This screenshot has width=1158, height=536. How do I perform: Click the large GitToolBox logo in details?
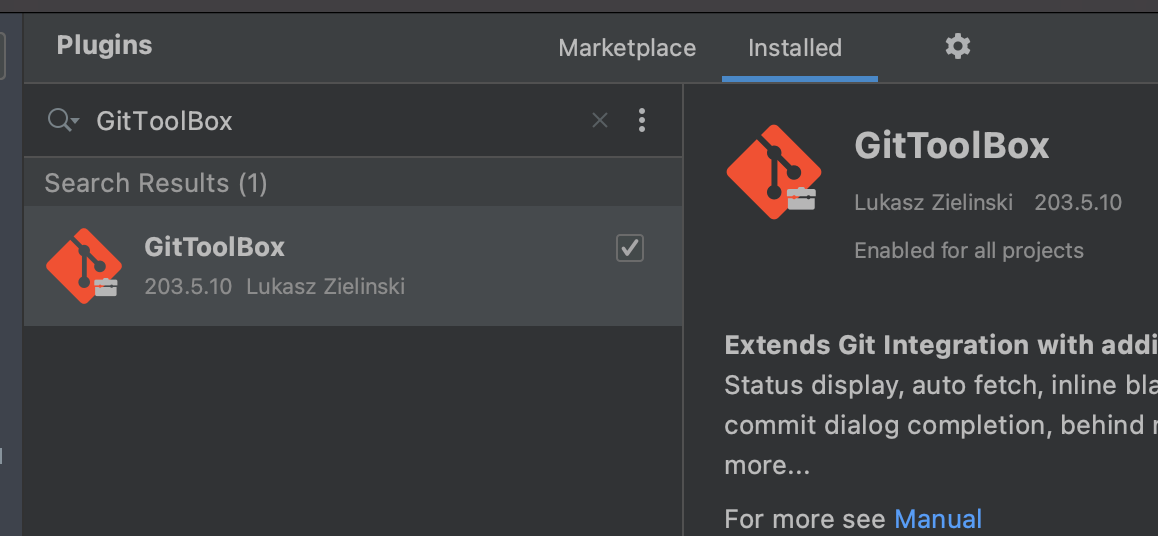[773, 172]
